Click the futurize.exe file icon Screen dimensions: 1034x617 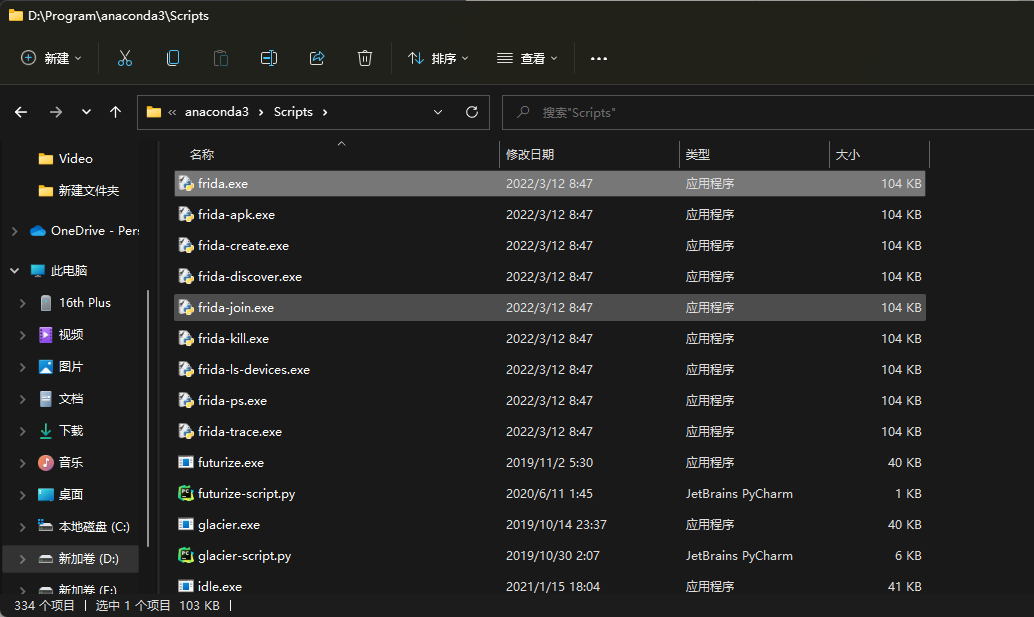[186, 462]
